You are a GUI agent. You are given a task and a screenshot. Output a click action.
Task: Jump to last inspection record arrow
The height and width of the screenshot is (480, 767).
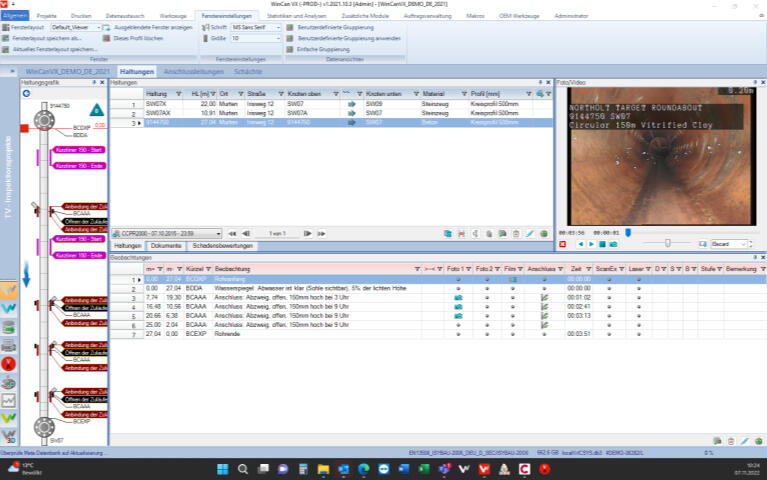click(x=321, y=233)
